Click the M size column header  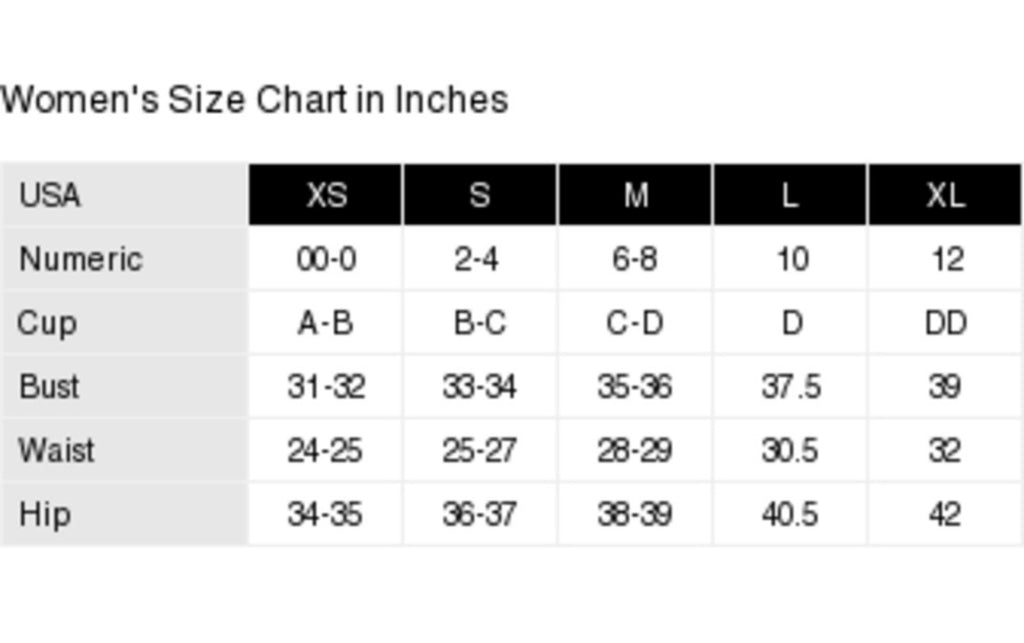pyautogui.click(x=635, y=195)
